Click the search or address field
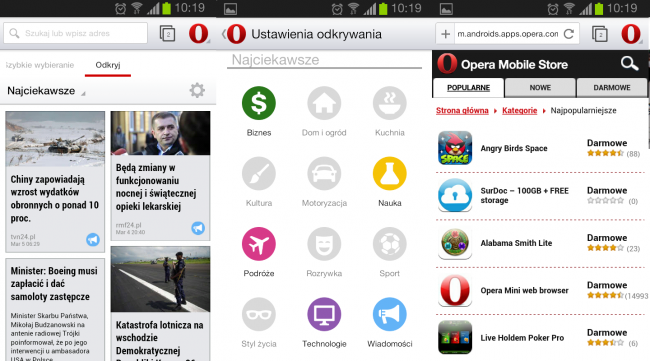The height and width of the screenshot is (361, 650). click(75, 33)
